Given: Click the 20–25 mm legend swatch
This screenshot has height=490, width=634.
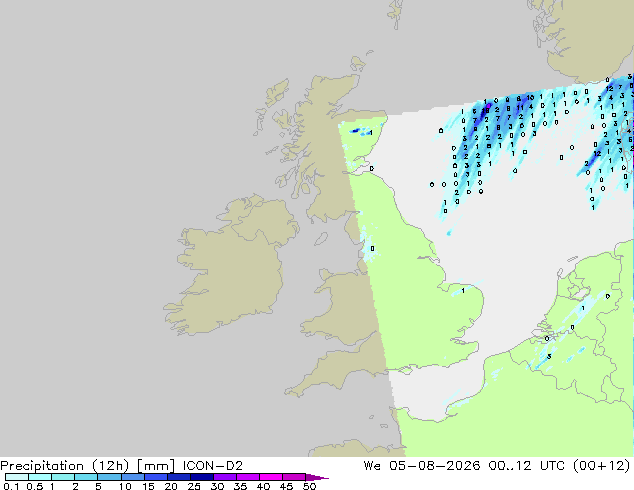Looking at the screenshot, I should point(178,477).
